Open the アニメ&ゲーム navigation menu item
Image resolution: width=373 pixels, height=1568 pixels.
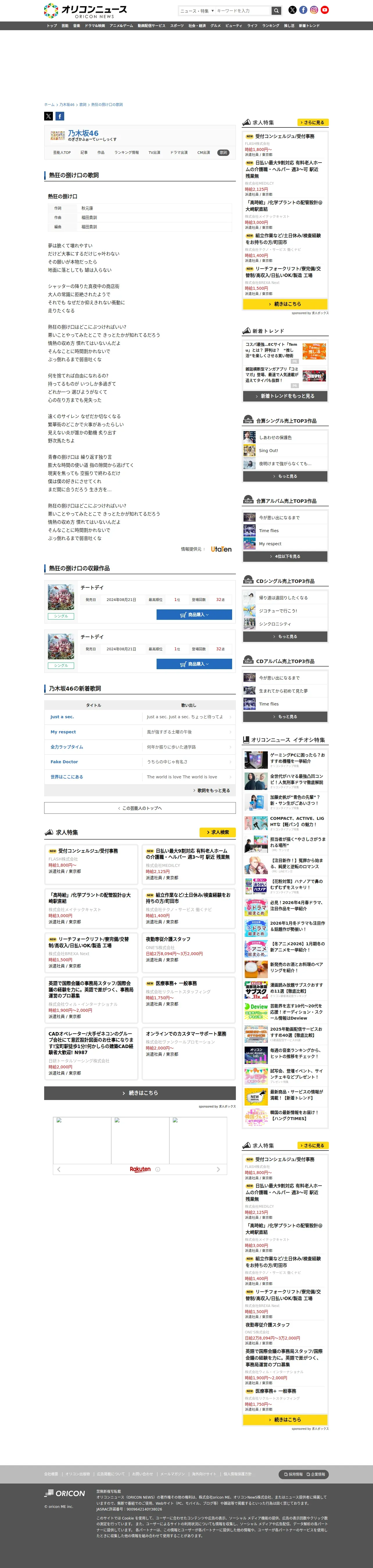[121, 26]
